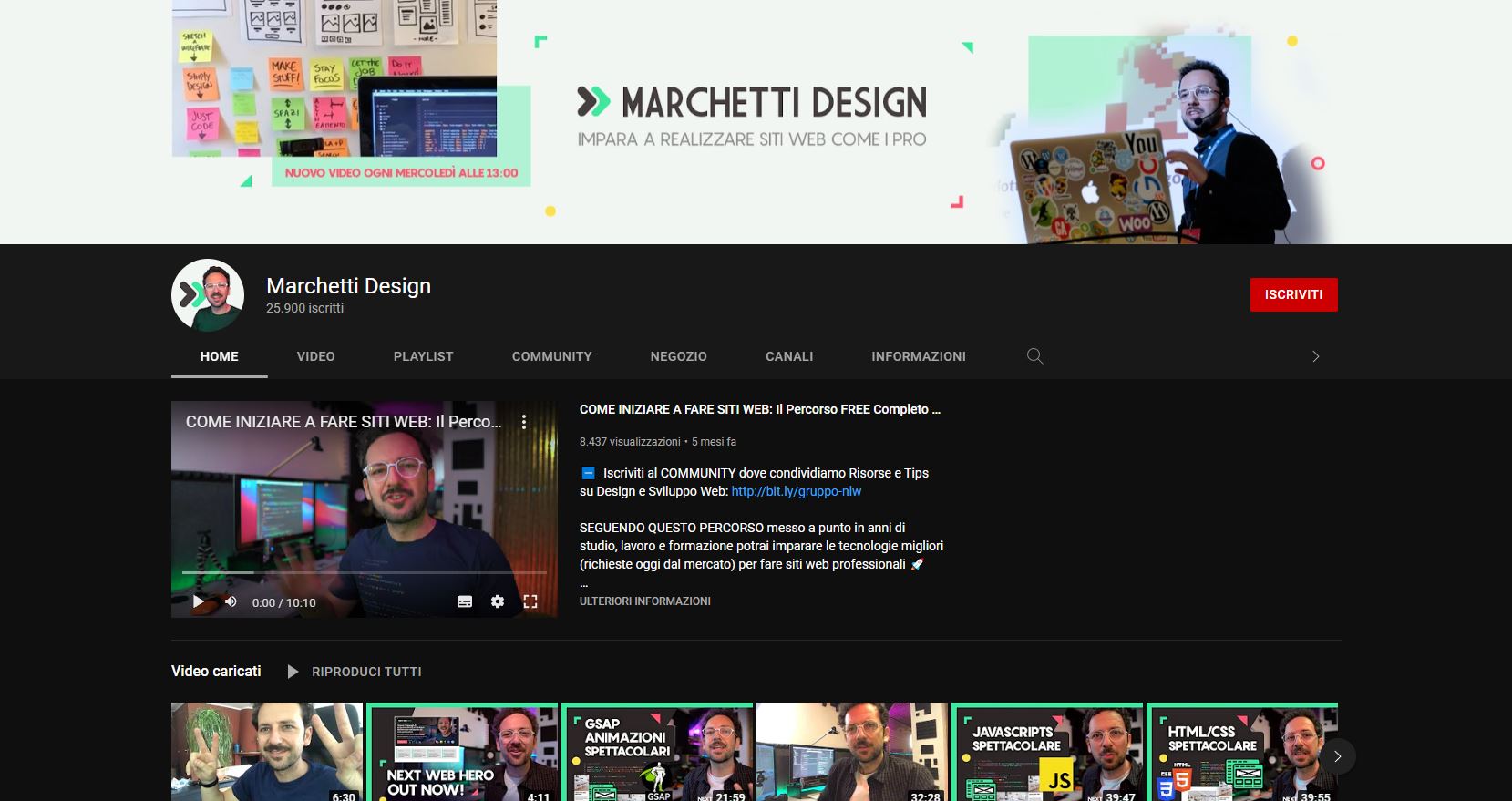Expand ULTERIORI INFORMAZIONI description
This screenshot has height=801, width=1512.
[645, 601]
